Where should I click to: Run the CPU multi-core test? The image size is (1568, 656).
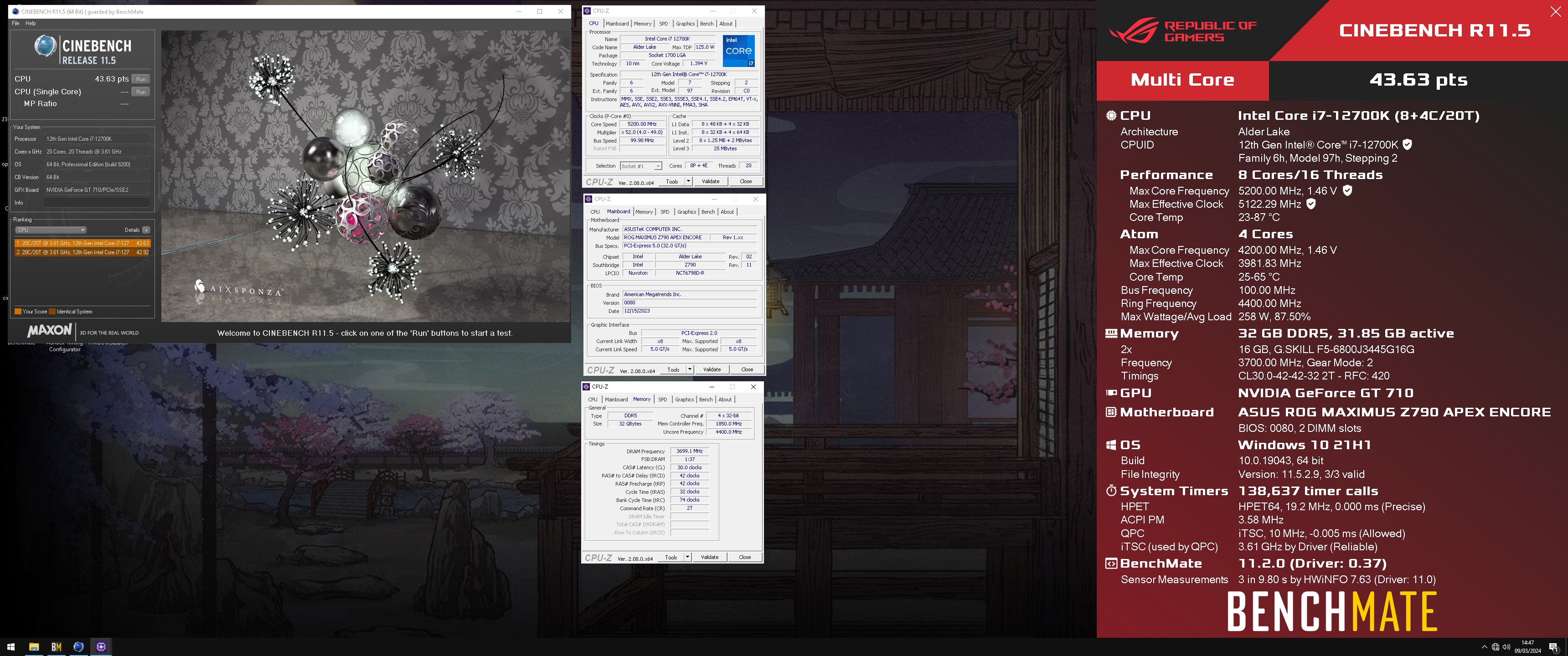point(140,79)
